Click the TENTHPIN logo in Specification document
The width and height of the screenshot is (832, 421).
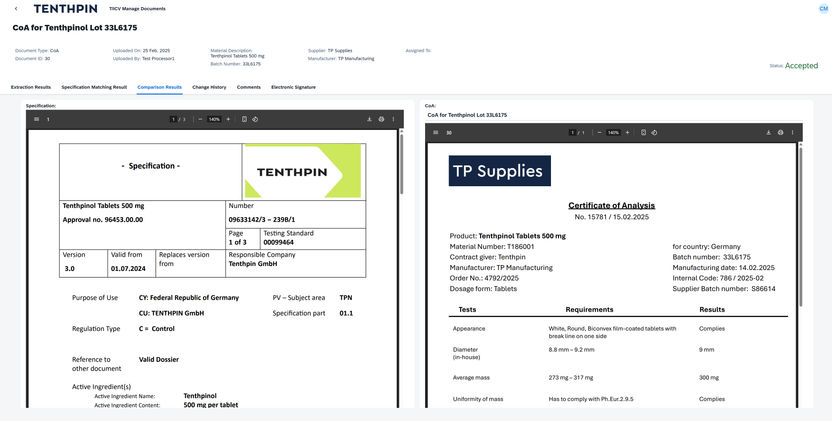303,171
